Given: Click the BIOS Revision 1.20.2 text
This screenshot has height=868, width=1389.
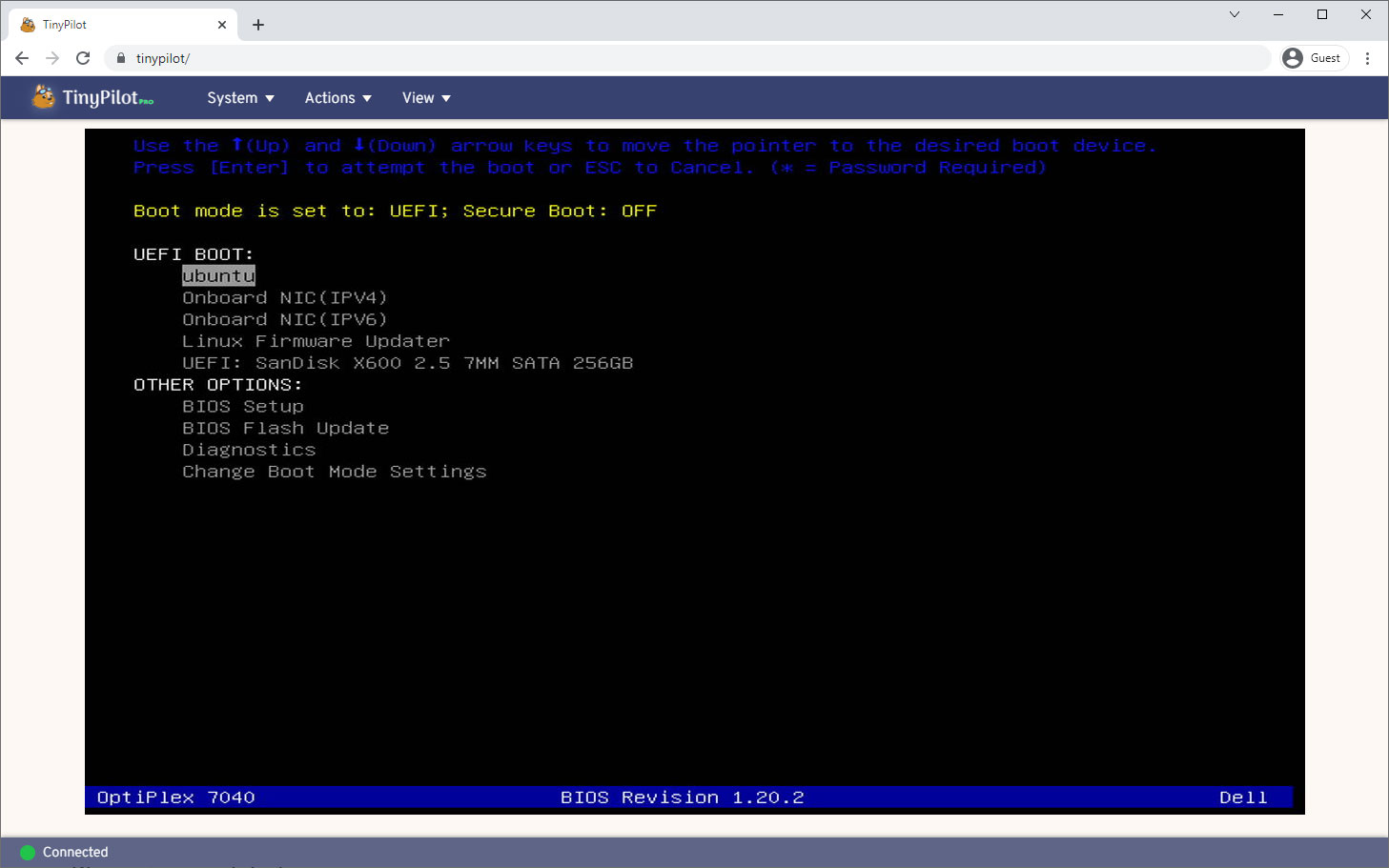Looking at the screenshot, I should click(x=683, y=797).
